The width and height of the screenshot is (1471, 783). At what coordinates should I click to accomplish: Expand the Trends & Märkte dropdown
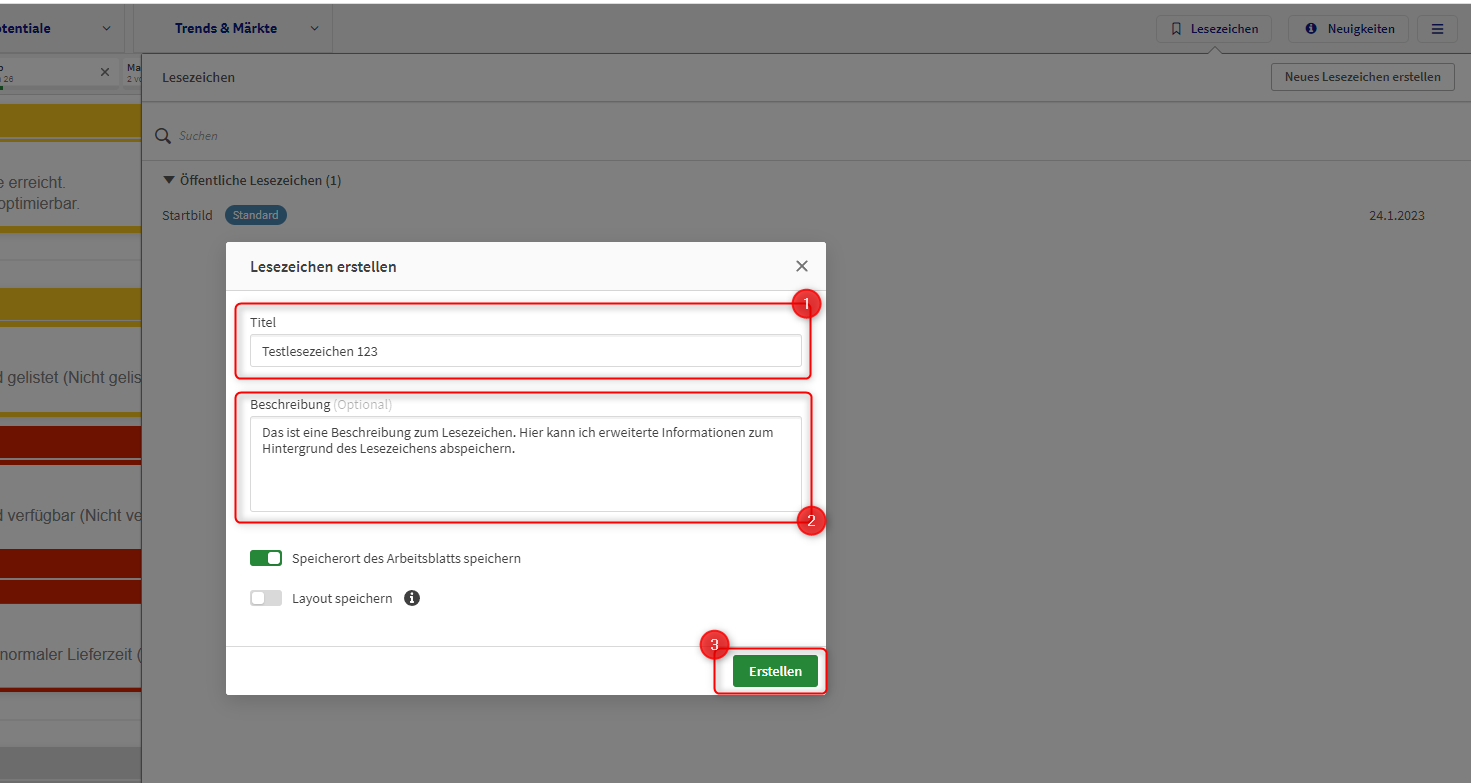tap(314, 29)
